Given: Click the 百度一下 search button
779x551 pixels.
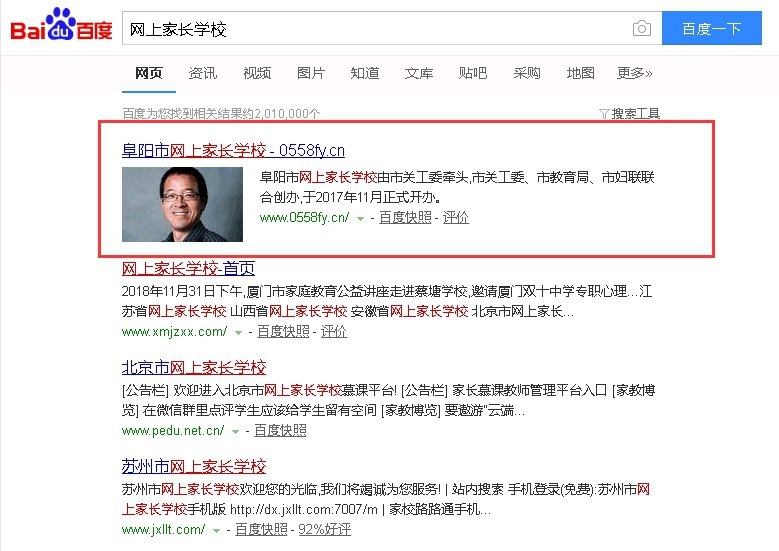Looking at the screenshot, I should (711, 28).
